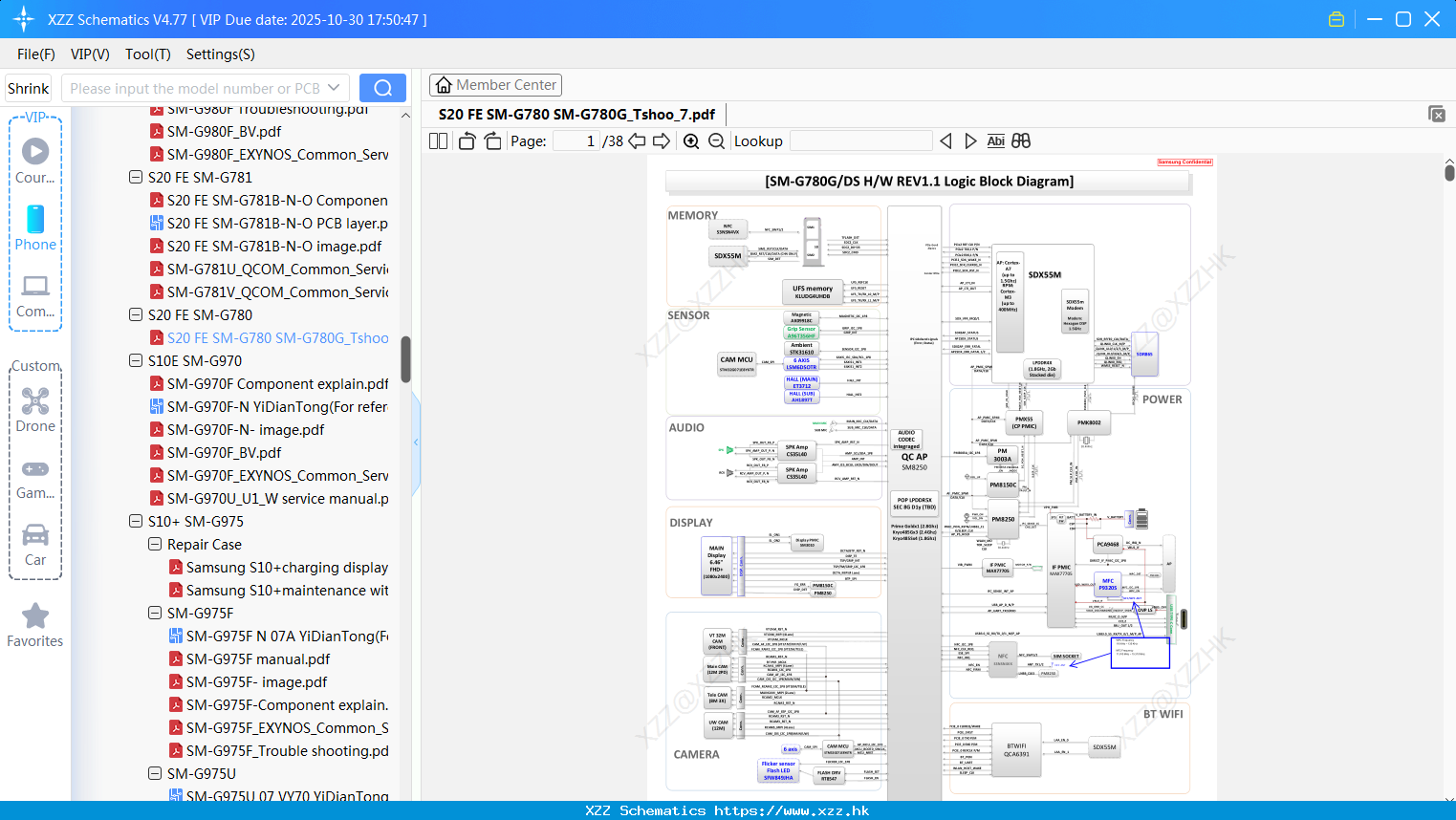Viewport: 1456px width, 820px height.
Task: Collapse the S20 FE SM-G781 folder
Action: pos(136,178)
